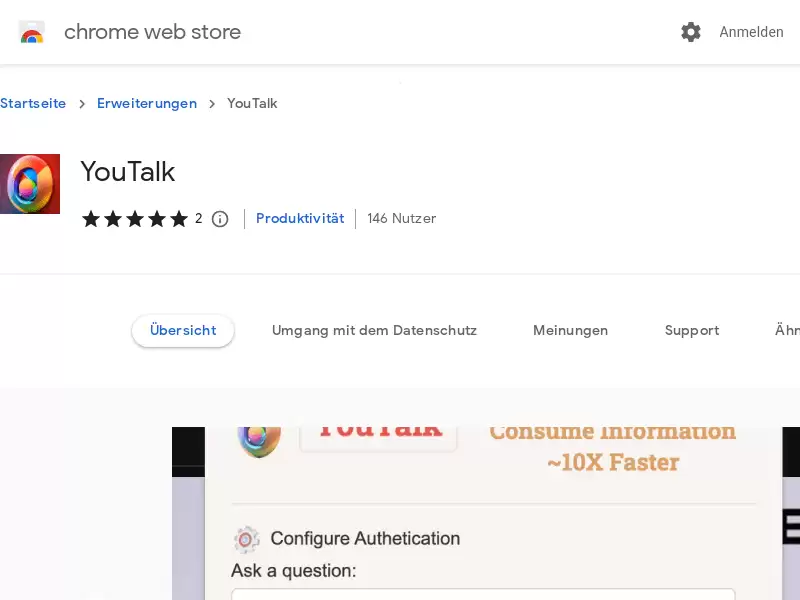Open the Produktivität category link
Screen dimensions: 800x600
pos(300,218)
